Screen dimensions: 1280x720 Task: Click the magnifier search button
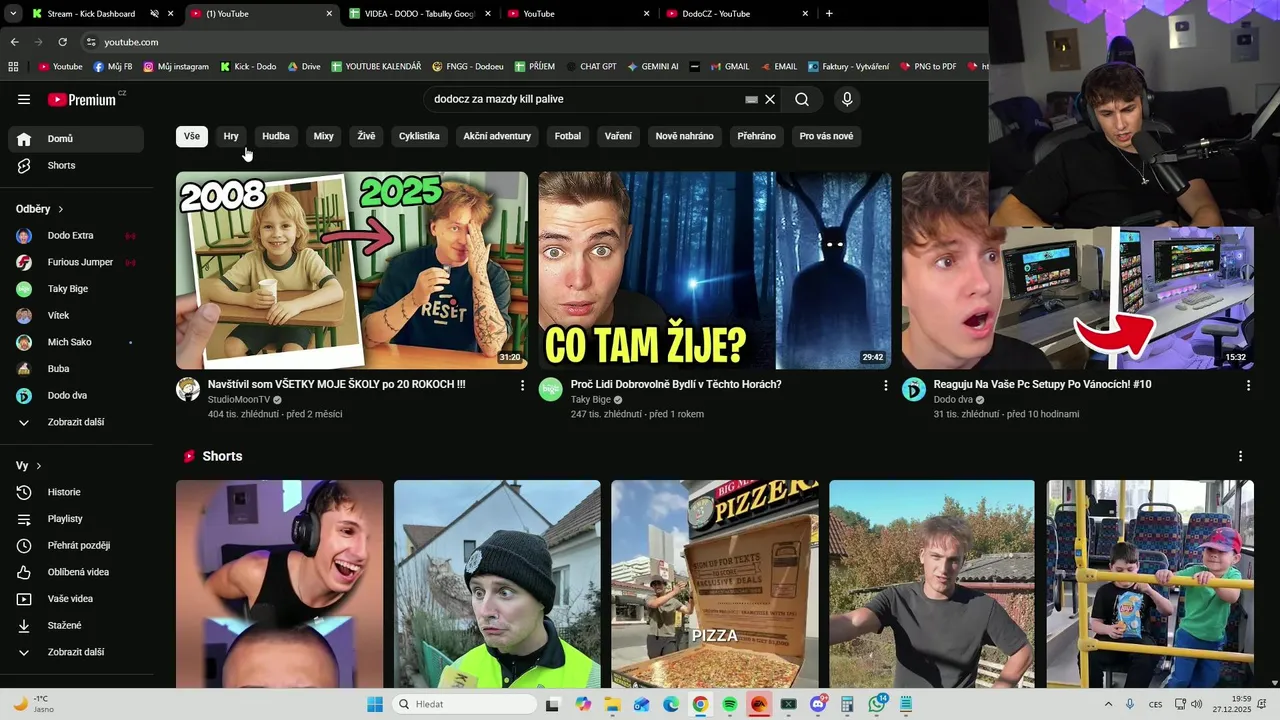[802, 99]
